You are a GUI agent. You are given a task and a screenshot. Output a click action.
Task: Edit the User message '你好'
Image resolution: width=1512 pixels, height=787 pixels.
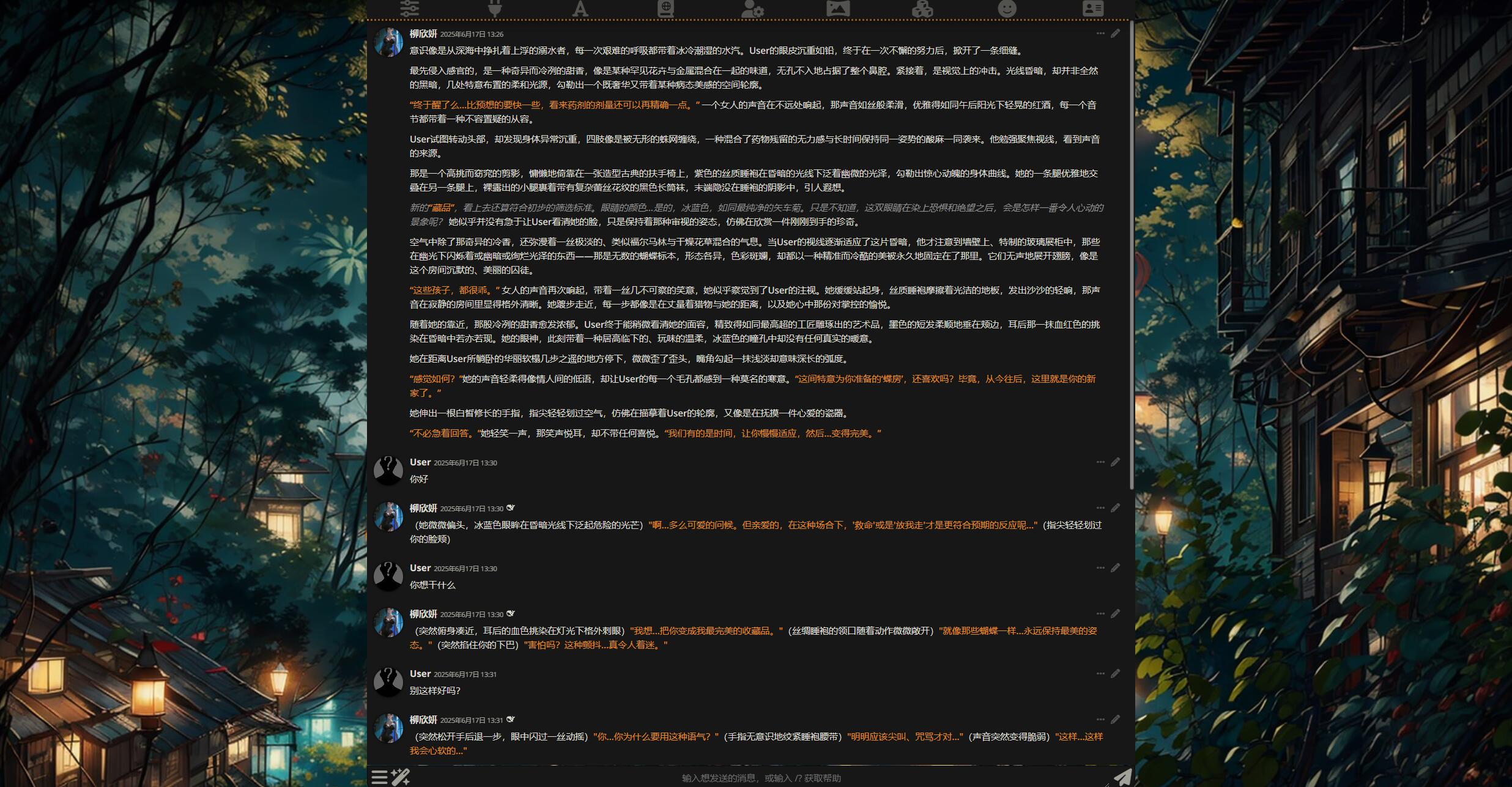(1115, 462)
